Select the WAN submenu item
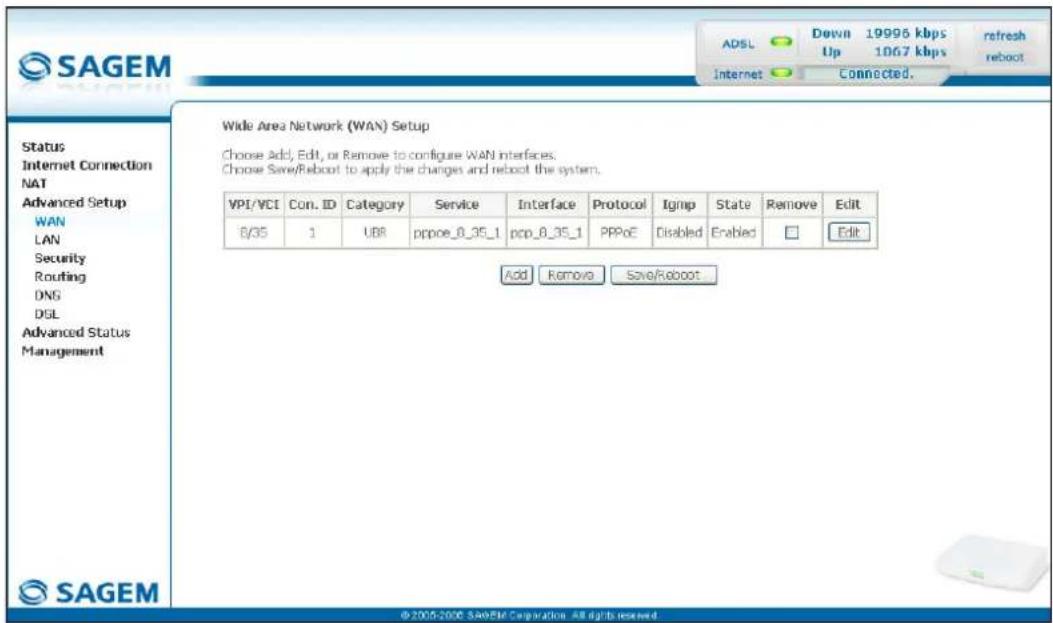Image resolution: width=1053 pixels, height=623 pixels. [x=50, y=221]
